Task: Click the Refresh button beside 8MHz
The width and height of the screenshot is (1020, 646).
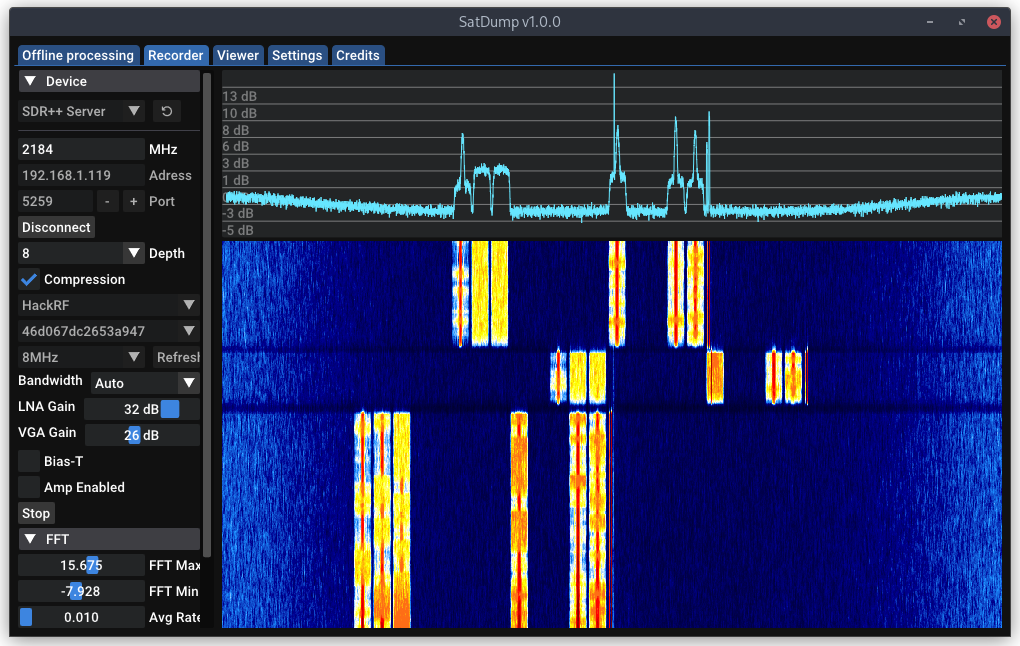Action: 177,357
